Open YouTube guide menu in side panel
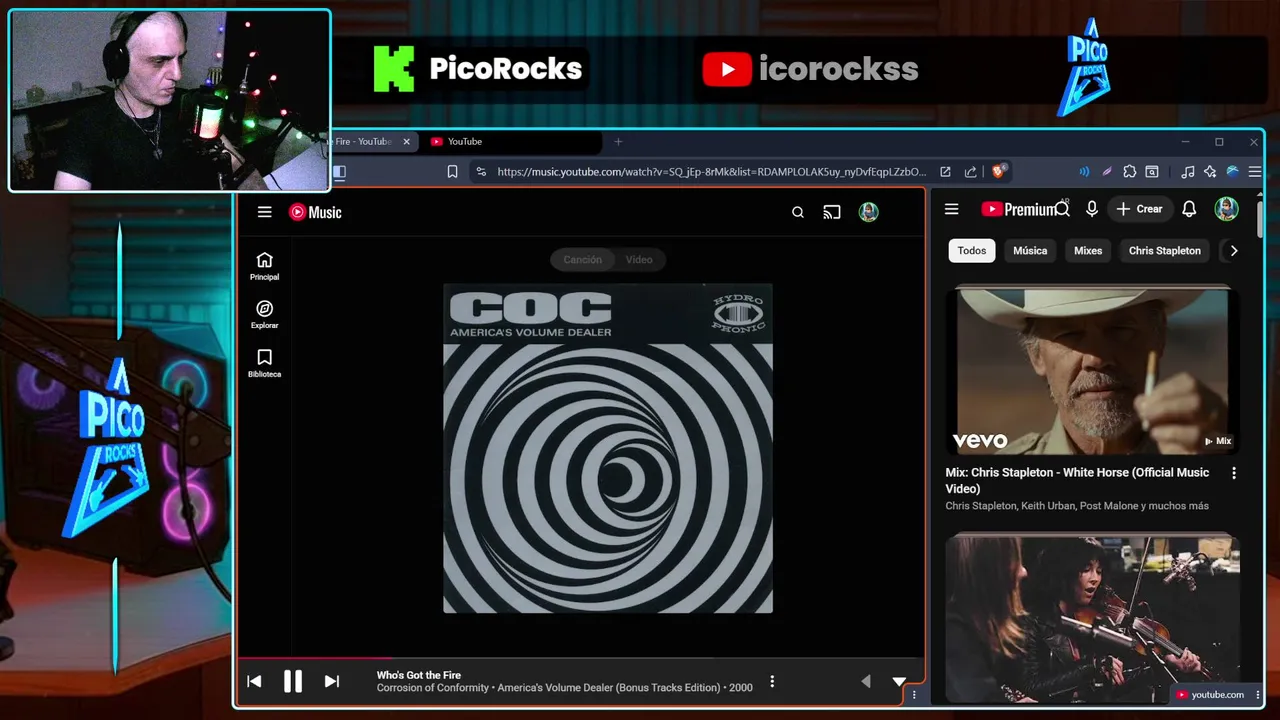 coord(952,209)
